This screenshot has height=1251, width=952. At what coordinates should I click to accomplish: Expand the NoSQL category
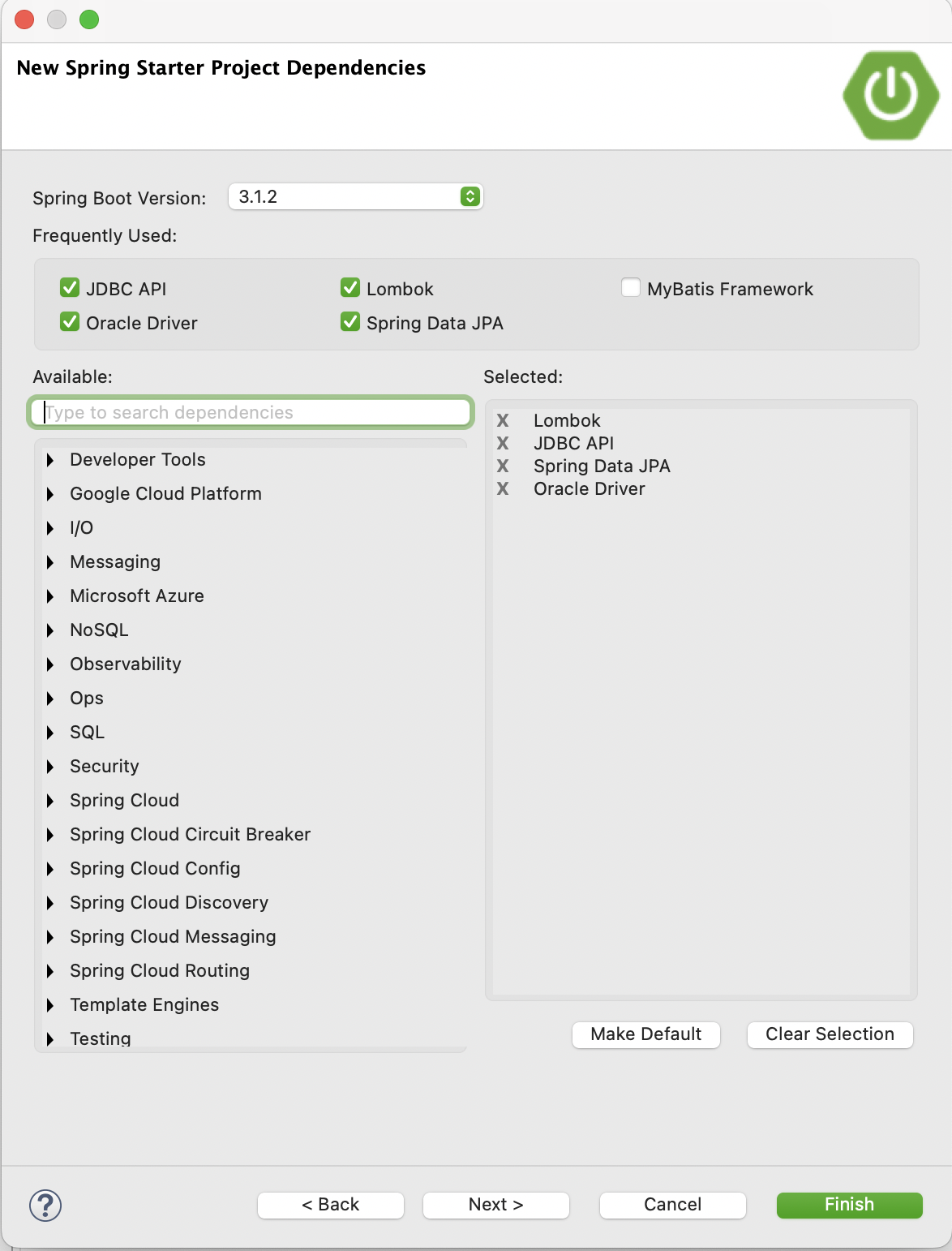[50, 630]
